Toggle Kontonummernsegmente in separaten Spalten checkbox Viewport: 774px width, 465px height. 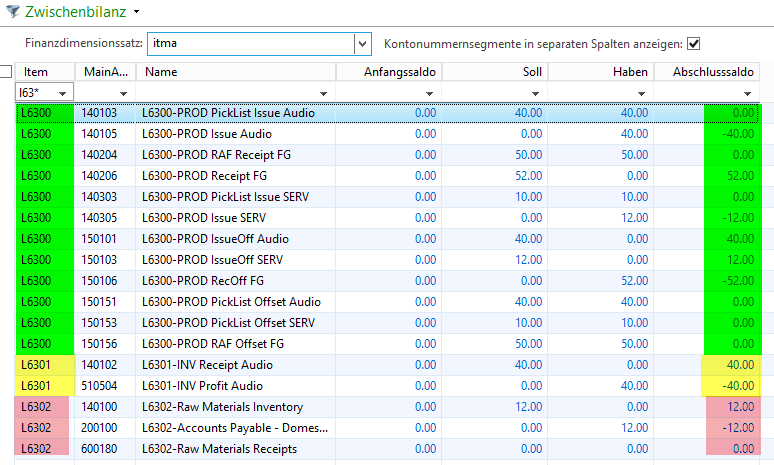pos(693,44)
